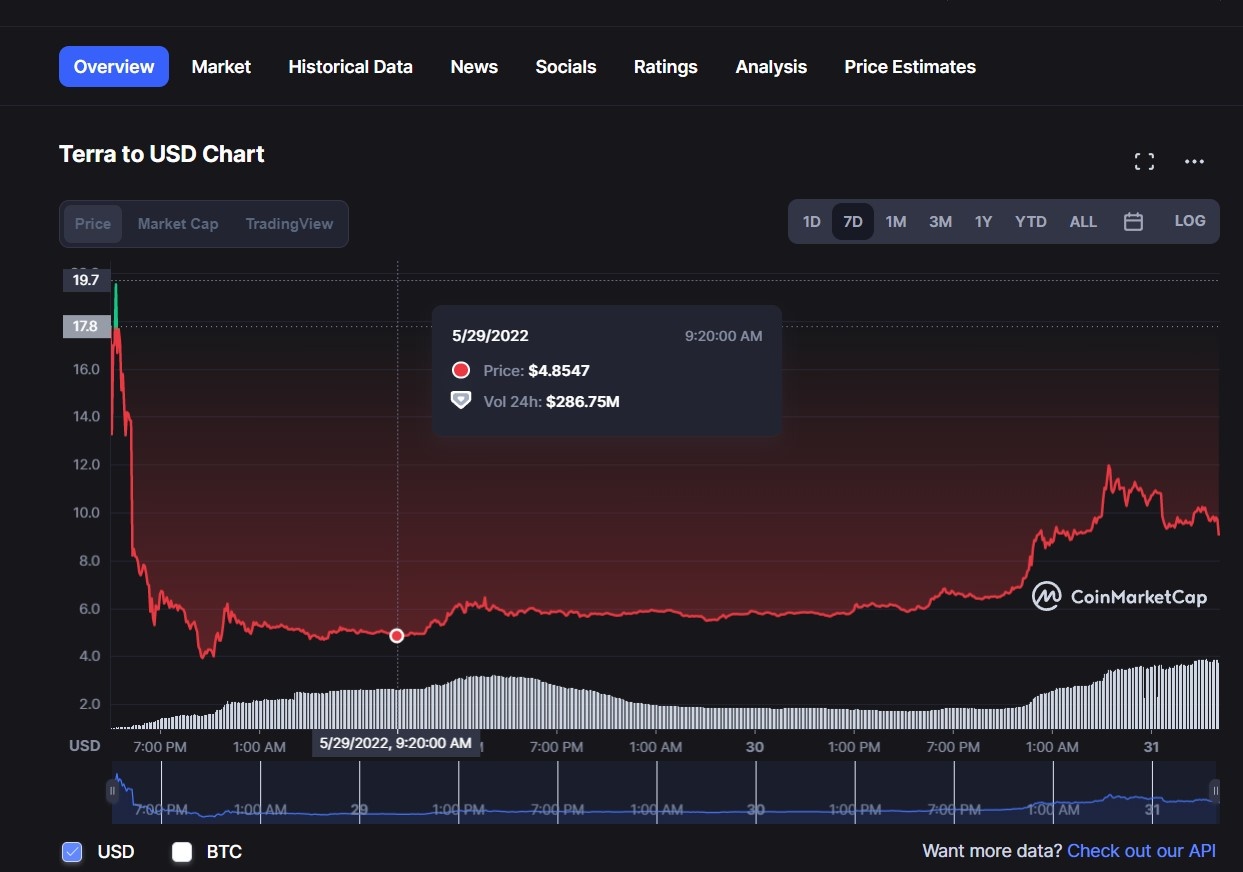Switch chart to TradingView mode
Viewport: 1243px width, 872px height.
(x=289, y=224)
